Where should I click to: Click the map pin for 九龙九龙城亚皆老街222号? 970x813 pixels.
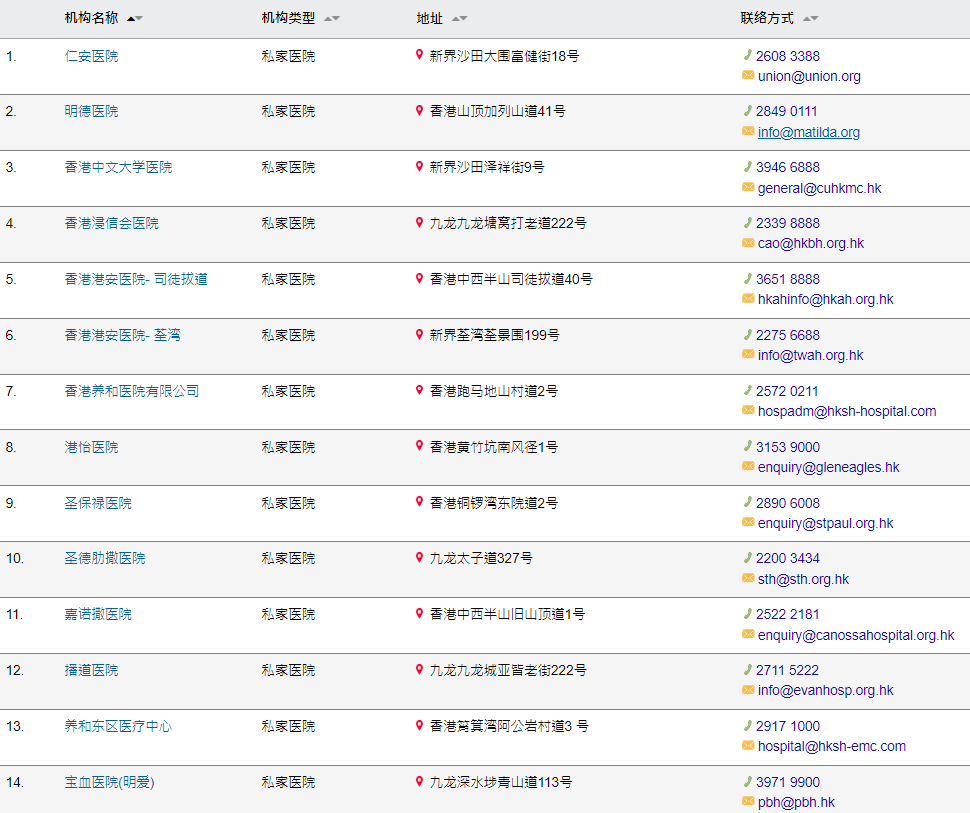click(419, 670)
